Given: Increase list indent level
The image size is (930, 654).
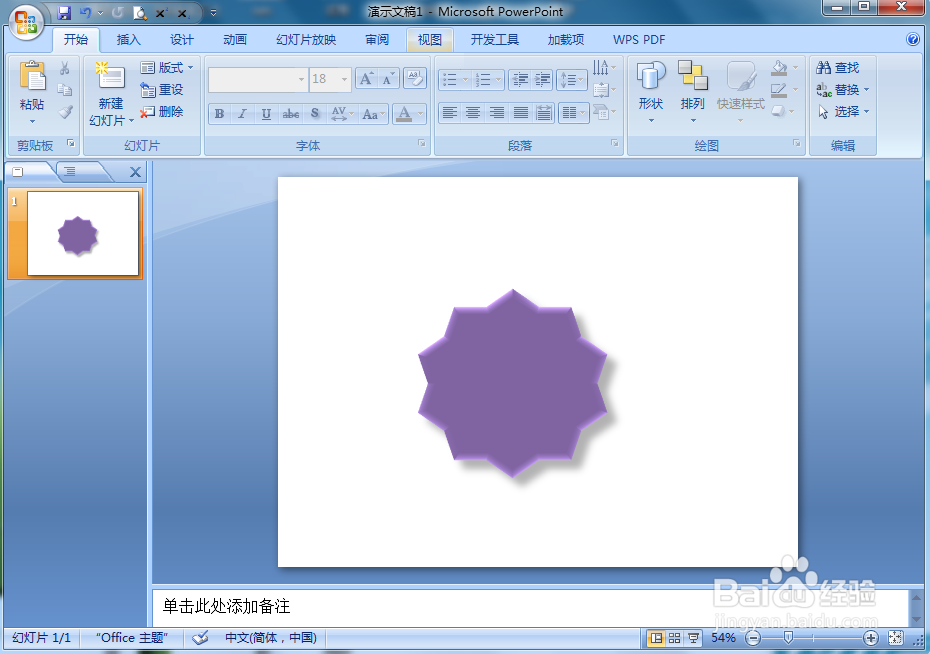Looking at the screenshot, I should pyautogui.click(x=542, y=79).
